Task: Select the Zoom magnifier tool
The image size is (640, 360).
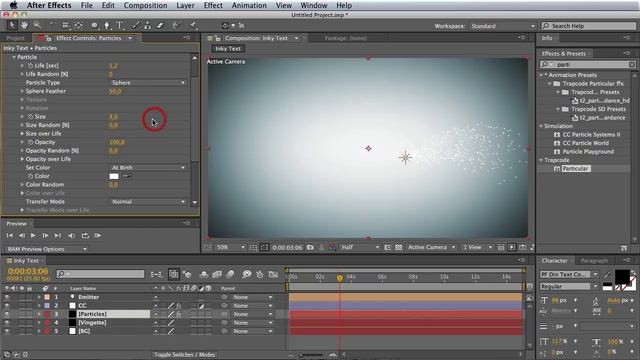Action: click(x=37, y=25)
